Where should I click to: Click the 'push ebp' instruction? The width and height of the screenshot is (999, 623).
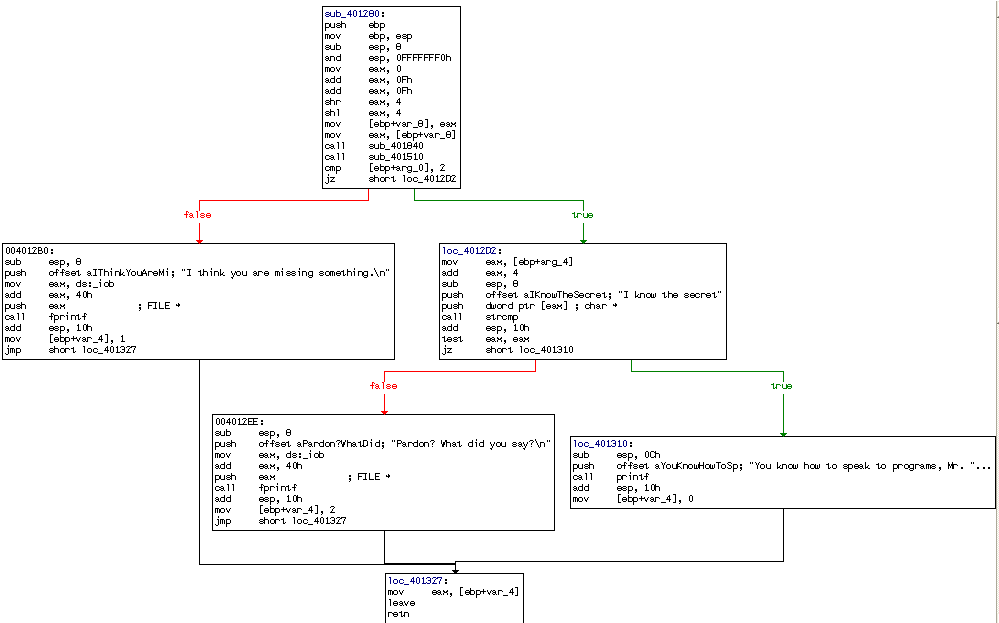click(x=356, y=25)
